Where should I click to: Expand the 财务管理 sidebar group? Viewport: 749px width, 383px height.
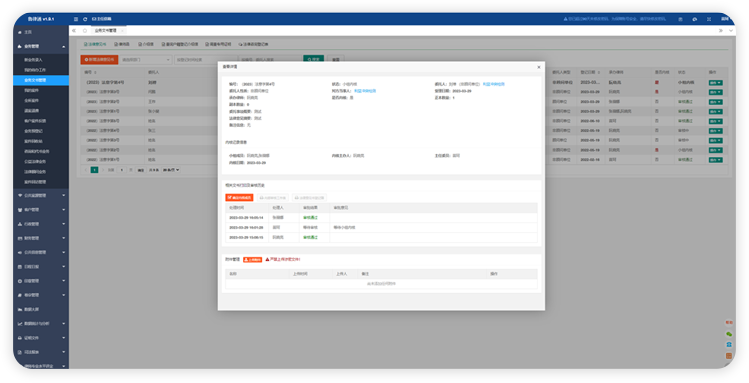[x=41, y=238]
